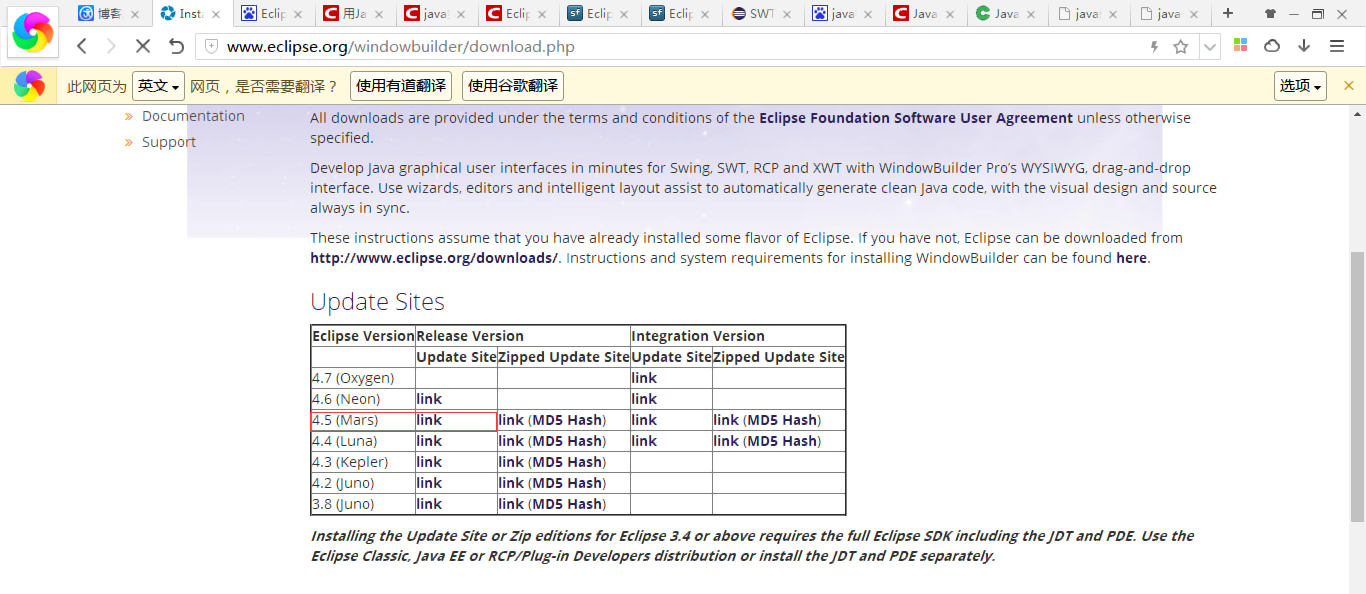Click the undo/restore closed tab arrow icon
This screenshot has width=1366, height=594.
pyautogui.click(x=177, y=46)
